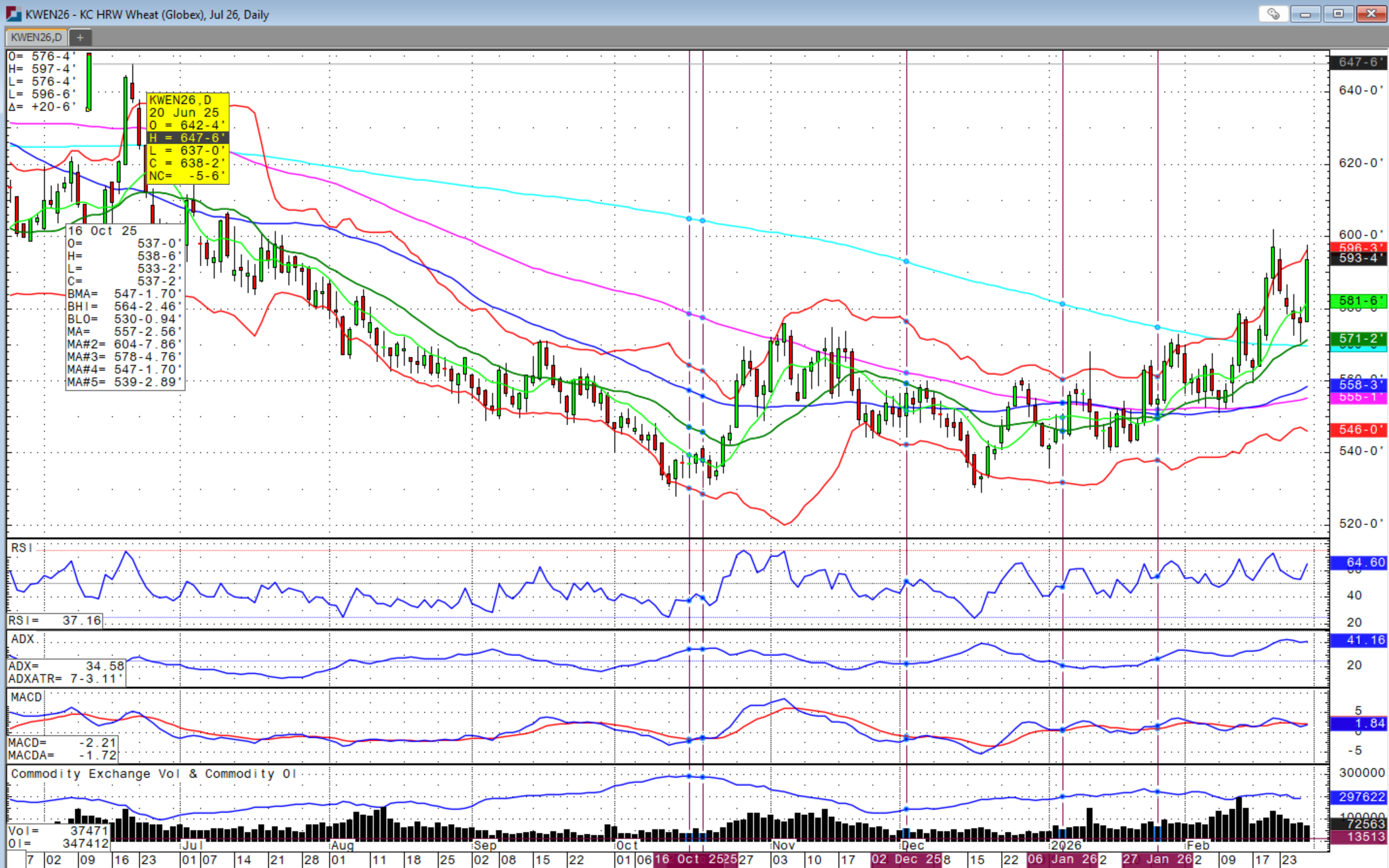Click the 27 Jan 26 date marker
The height and width of the screenshot is (868, 1389).
click(1157, 860)
